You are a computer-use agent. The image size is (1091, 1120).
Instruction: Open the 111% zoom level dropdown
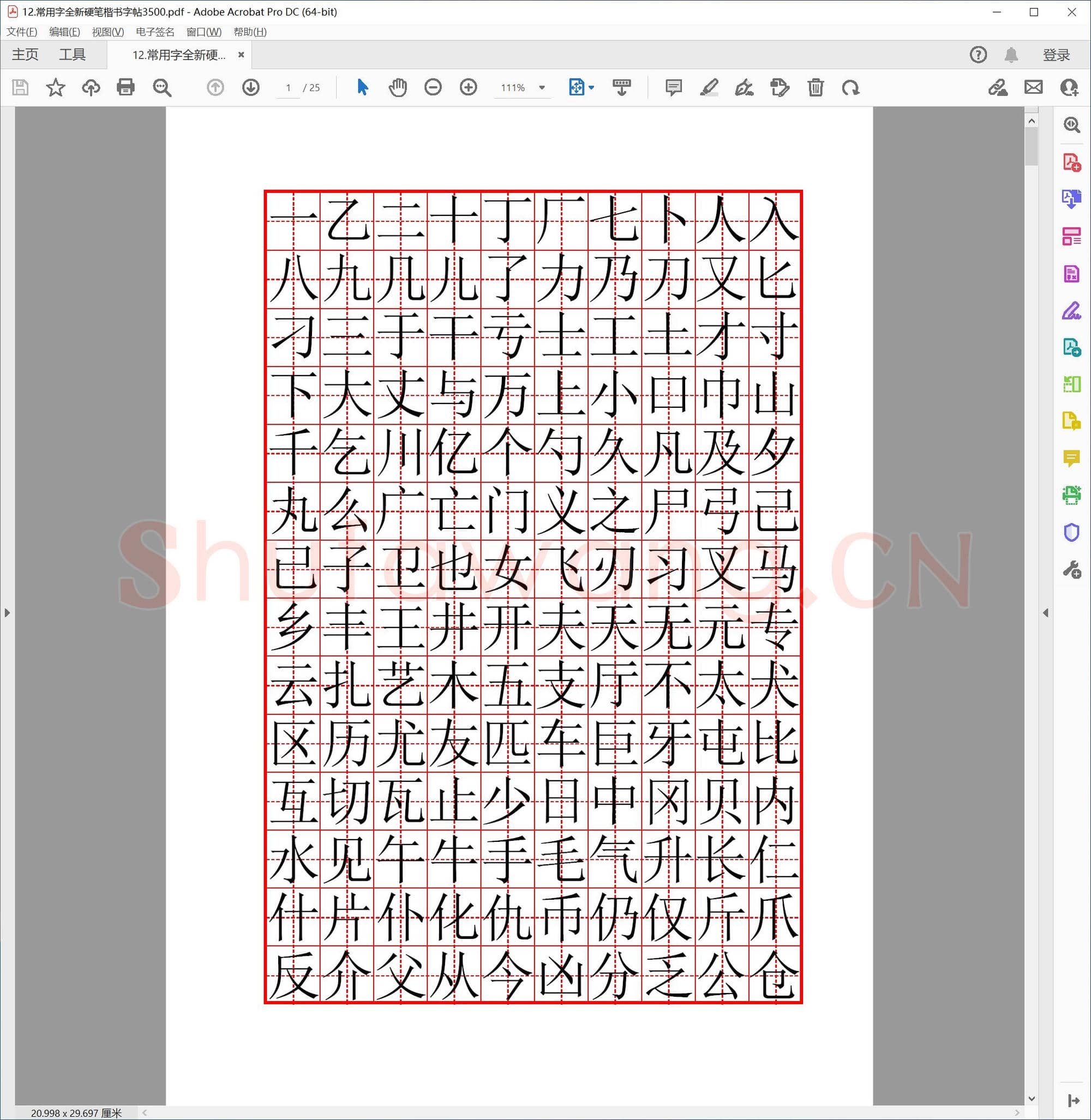pos(542,88)
